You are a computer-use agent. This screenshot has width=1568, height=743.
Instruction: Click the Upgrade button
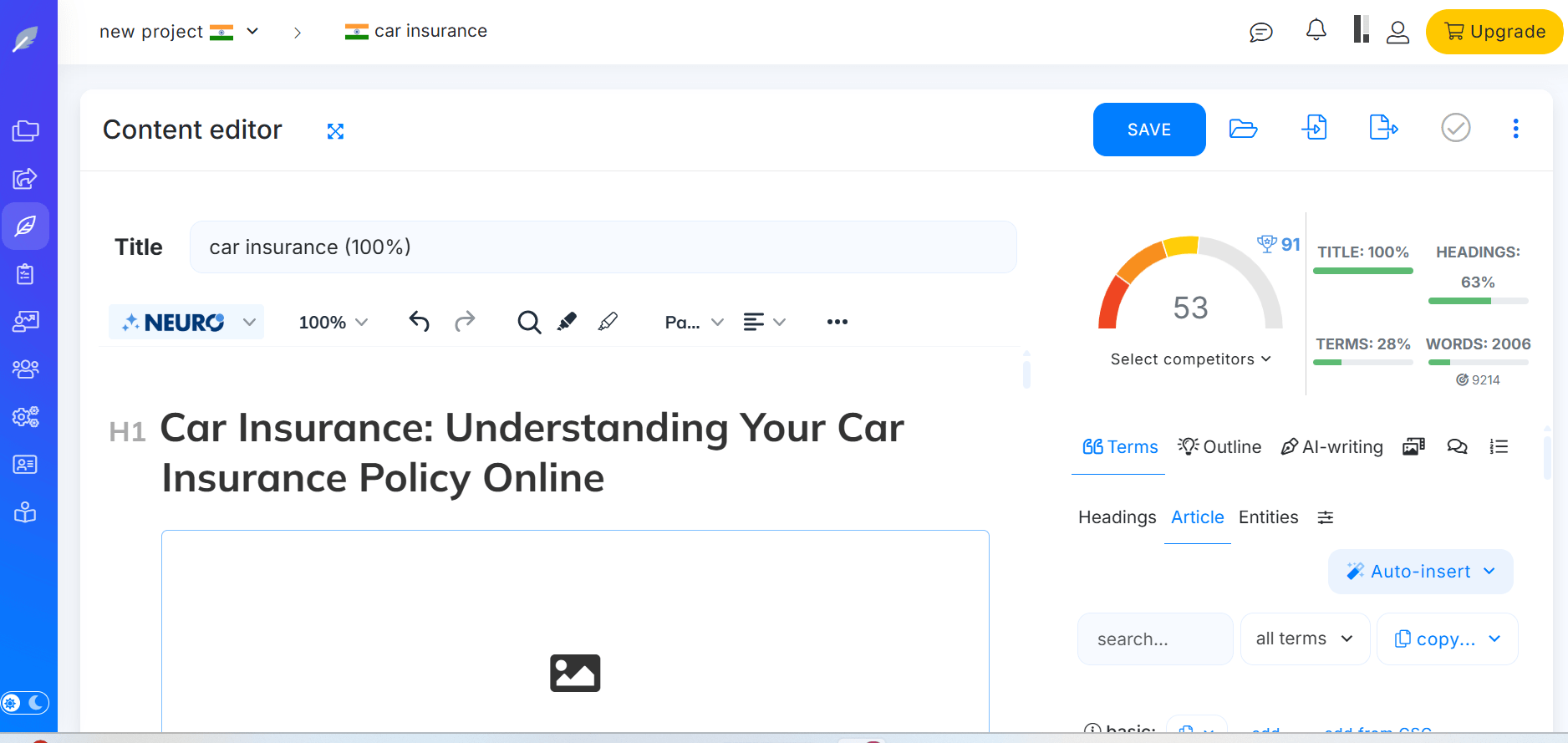(1494, 32)
